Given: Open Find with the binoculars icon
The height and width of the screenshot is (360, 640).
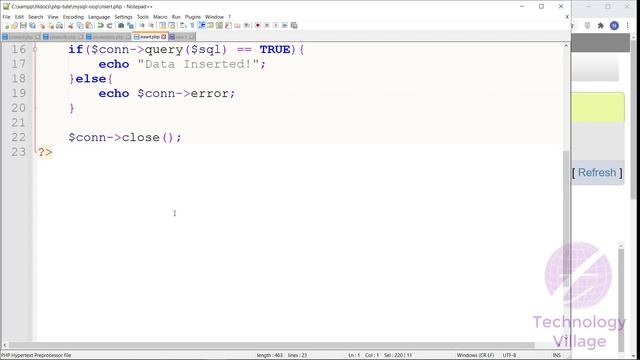Looking at the screenshot, I should pos(121,25).
